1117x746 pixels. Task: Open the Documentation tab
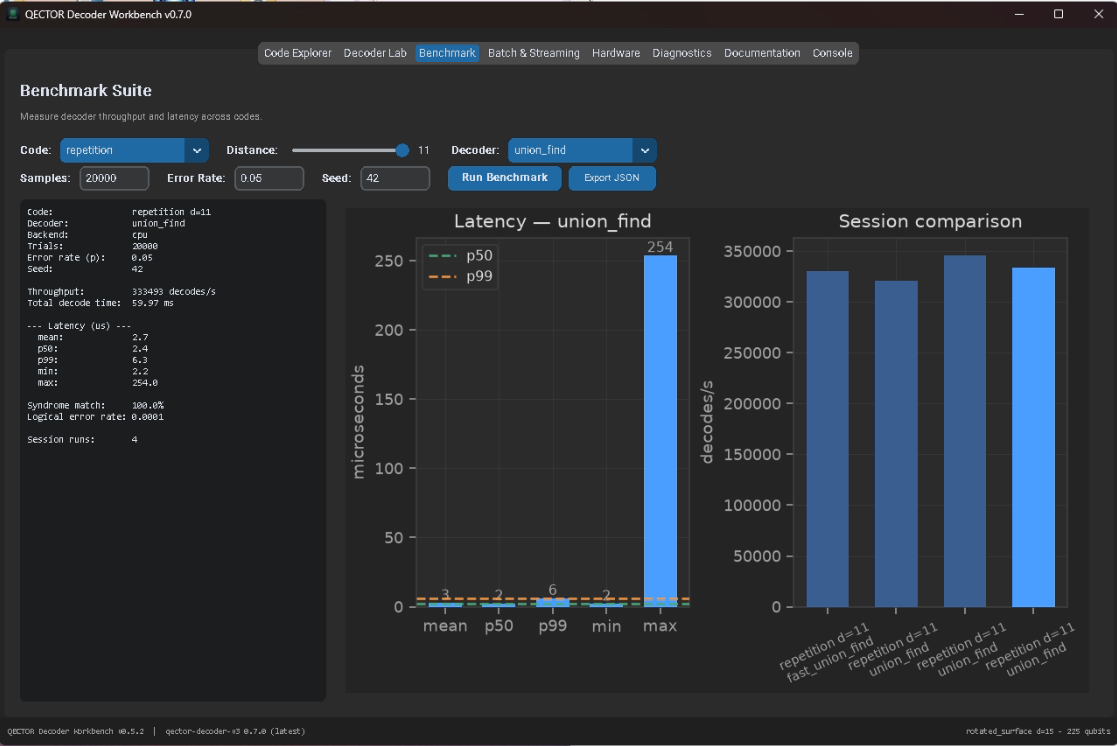(x=762, y=53)
